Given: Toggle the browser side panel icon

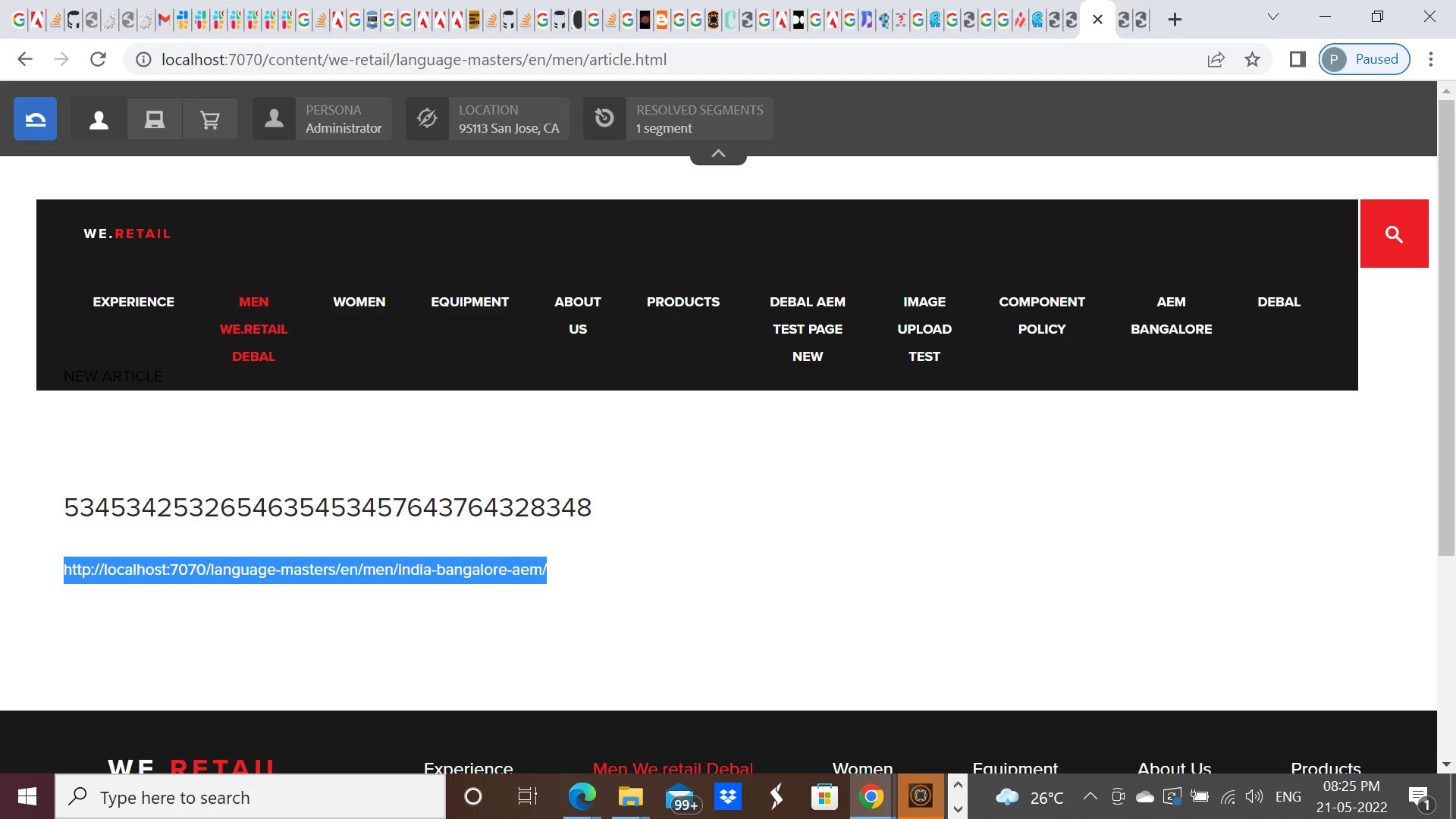Looking at the screenshot, I should coord(1298,59).
